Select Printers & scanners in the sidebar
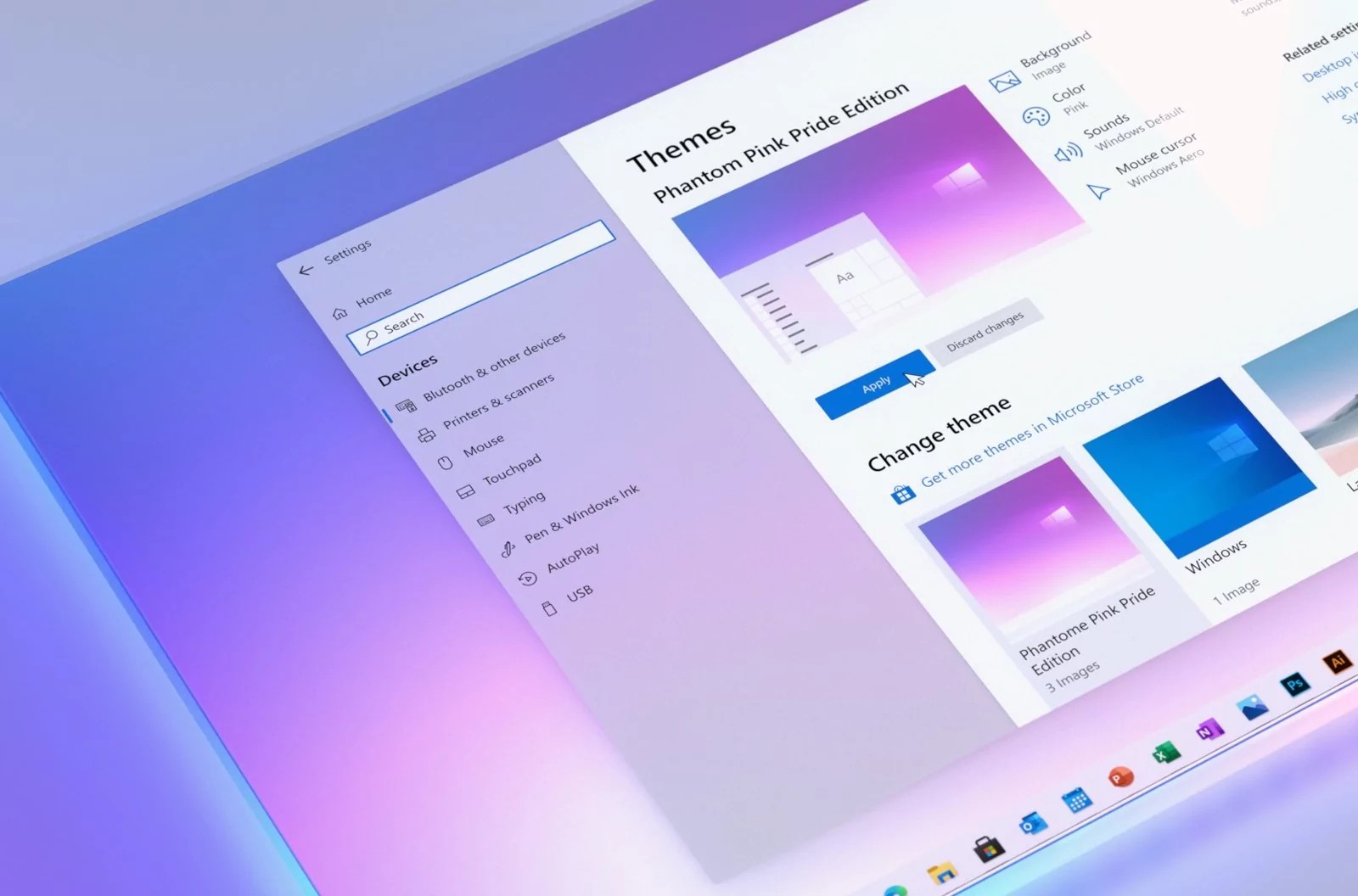This screenshot has width=1358, height=896. click(498, 400)
